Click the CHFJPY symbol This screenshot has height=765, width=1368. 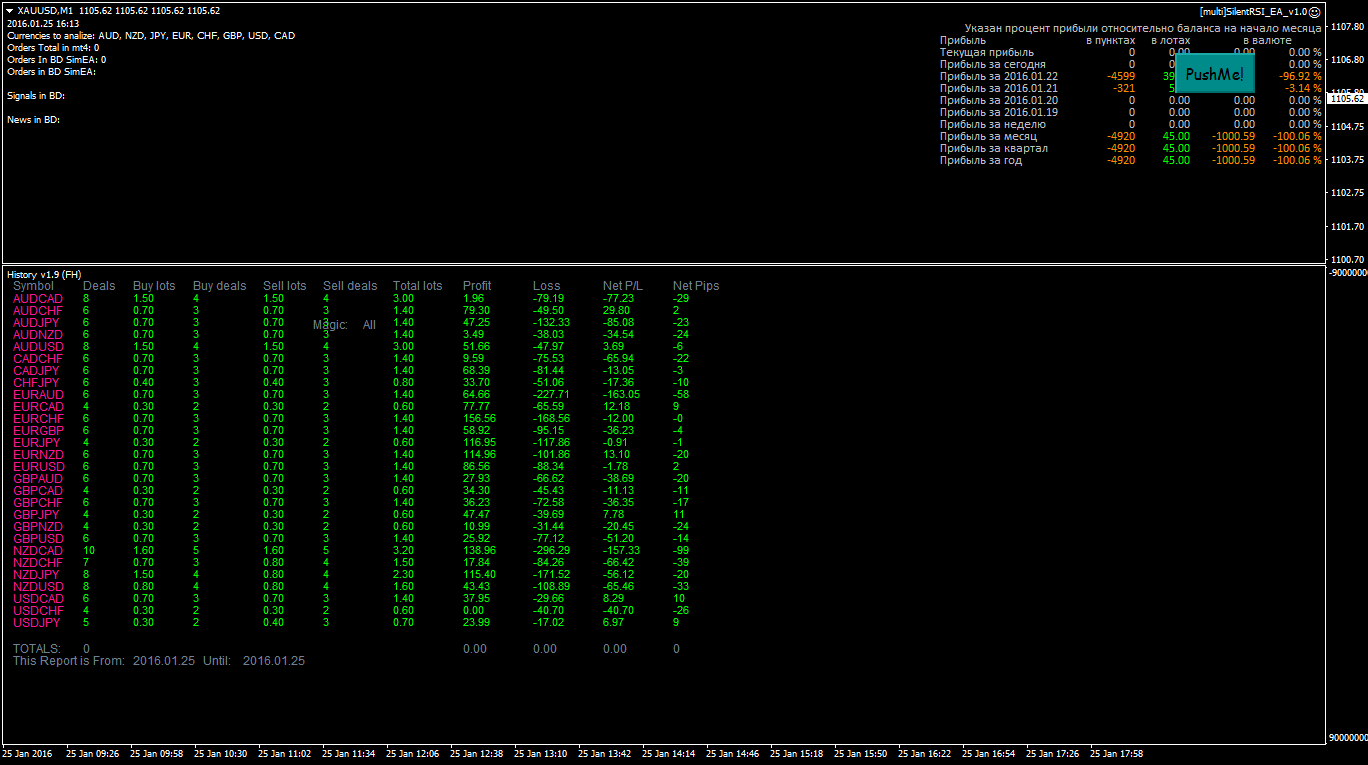[37, 382]
